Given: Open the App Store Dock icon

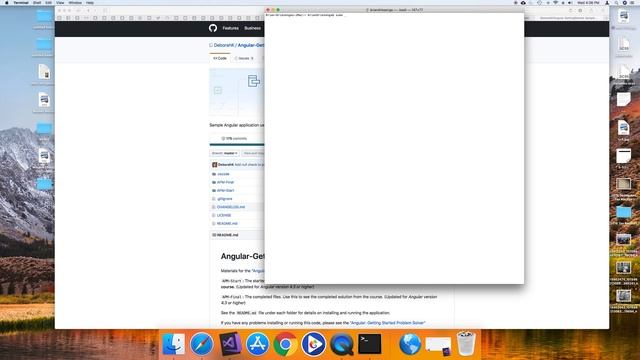Looking at the screenshot, I should pyautogui.click(x=257, y=344).
